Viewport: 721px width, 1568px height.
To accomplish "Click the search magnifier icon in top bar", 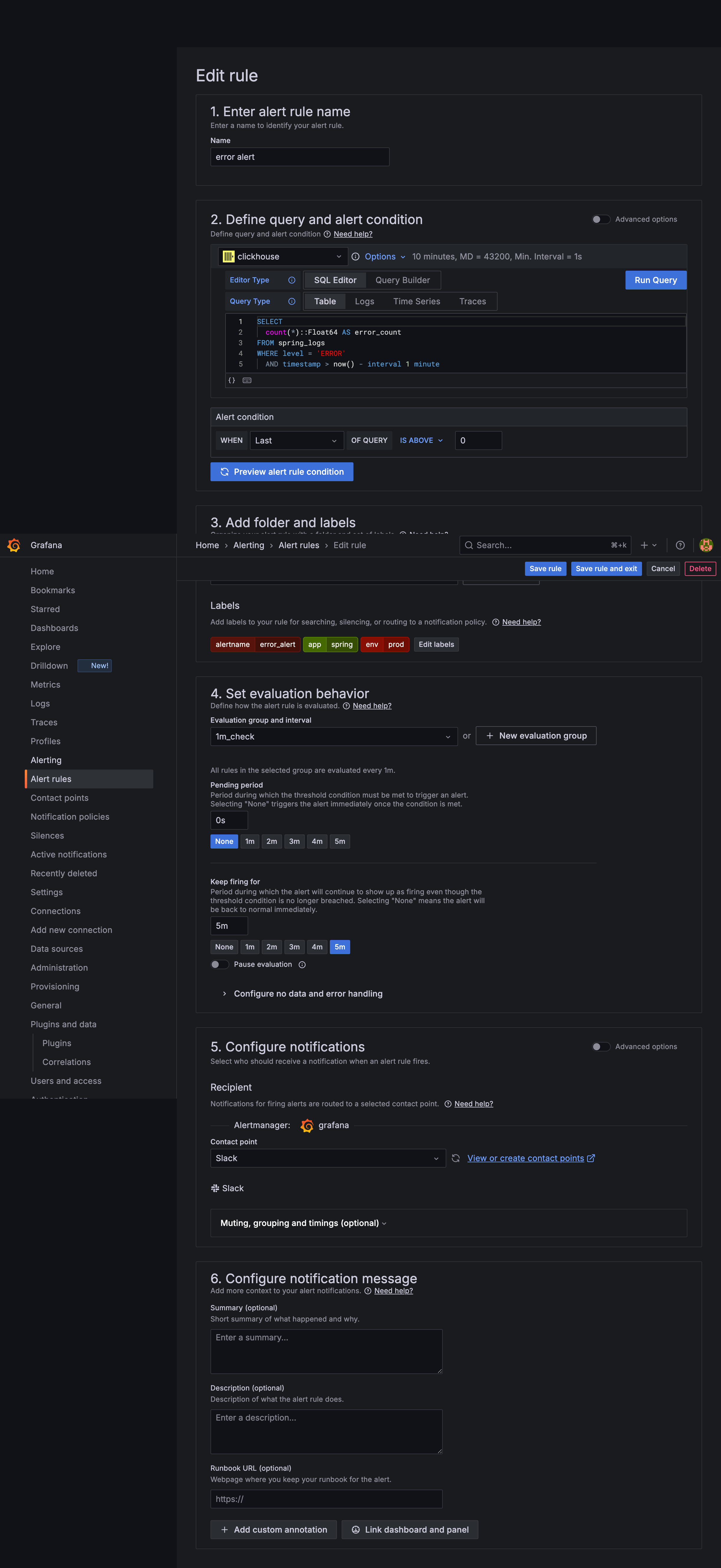I will click(x=469, y=545).
